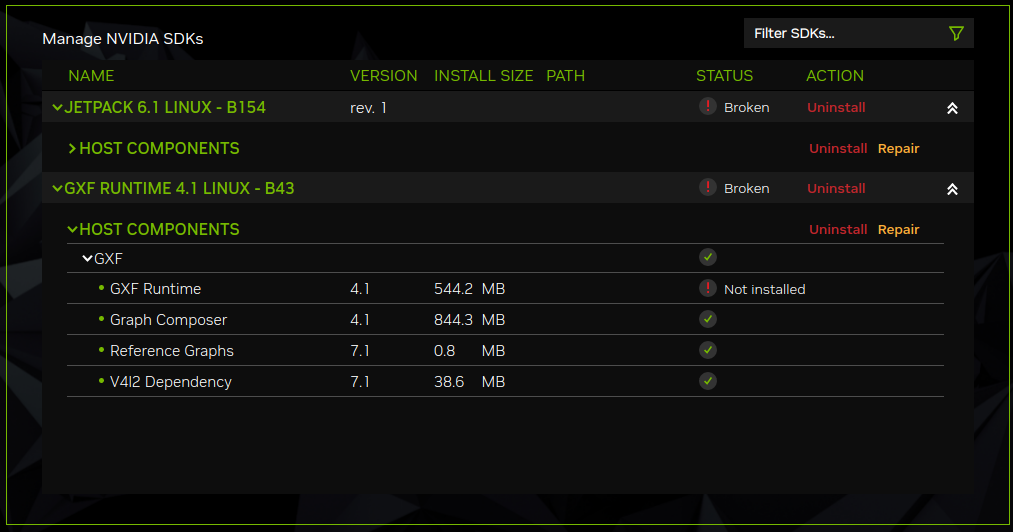Uninstall GXF Runtime's Host Components
The width and height of the screenshot is (1013, 532).
tap(838, 229)
